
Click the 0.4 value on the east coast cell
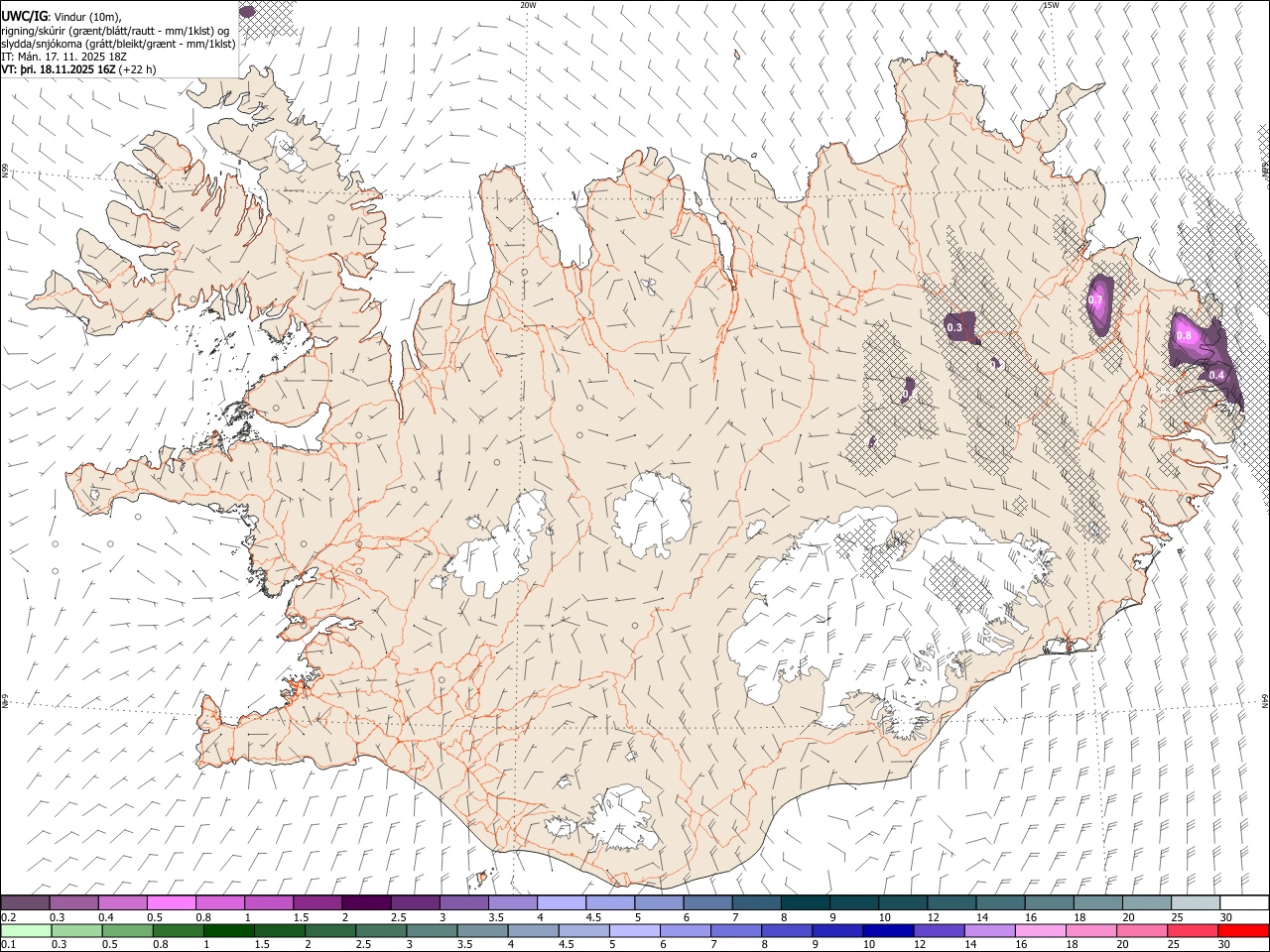coord(1216,375)
